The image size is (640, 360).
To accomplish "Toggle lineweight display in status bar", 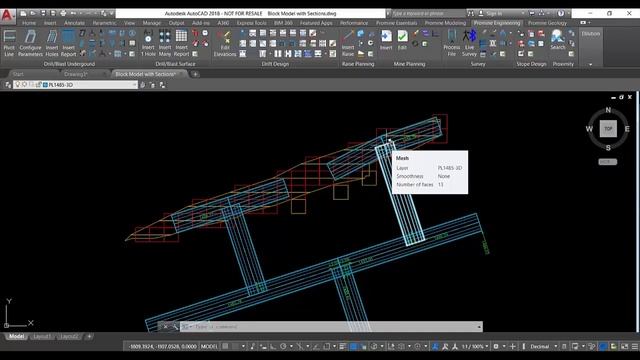I will point(342,347).
